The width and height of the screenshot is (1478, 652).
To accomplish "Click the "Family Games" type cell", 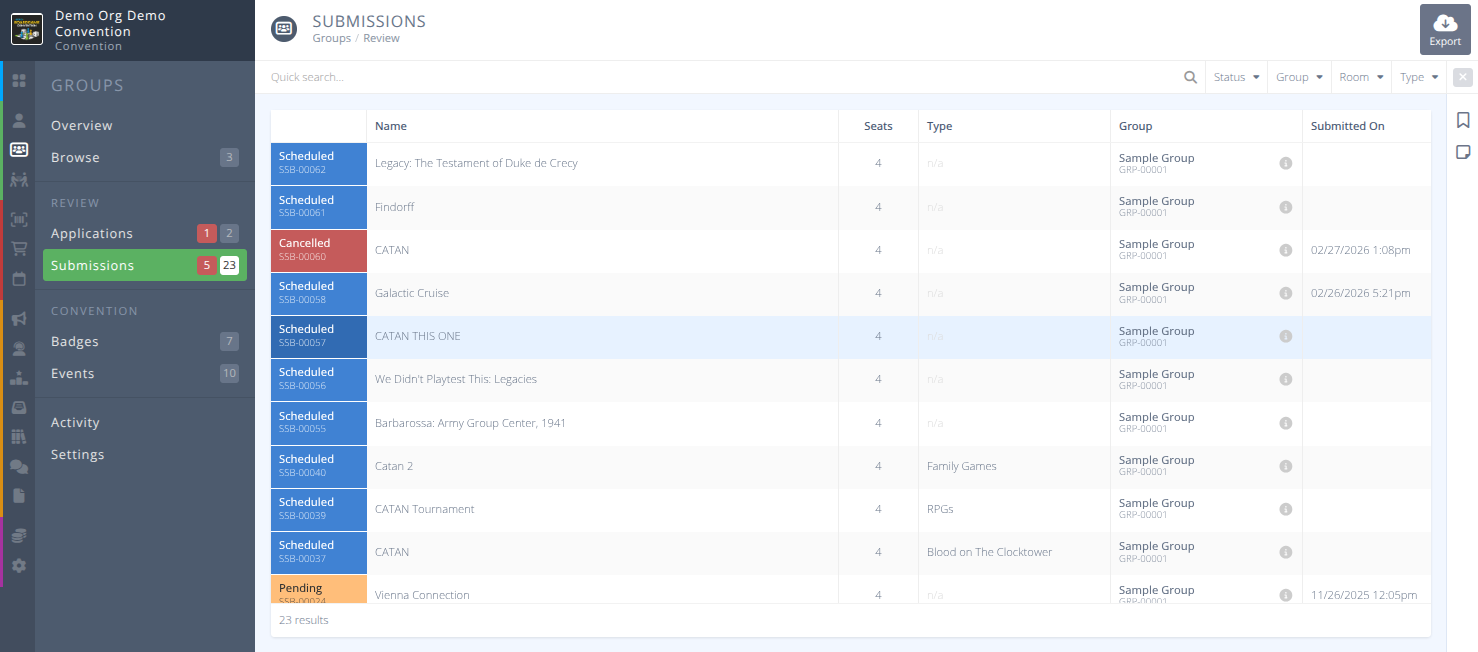I will coord(1014,466).
